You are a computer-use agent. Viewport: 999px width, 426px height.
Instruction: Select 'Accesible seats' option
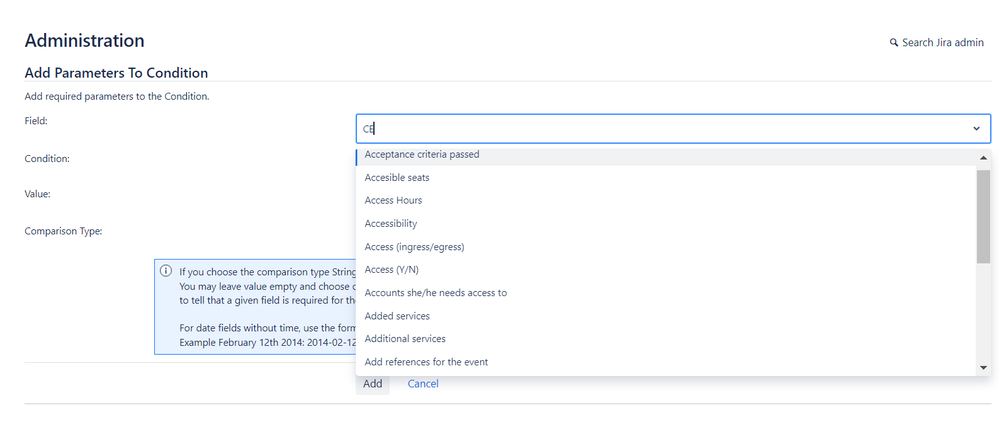coord(665,178)
